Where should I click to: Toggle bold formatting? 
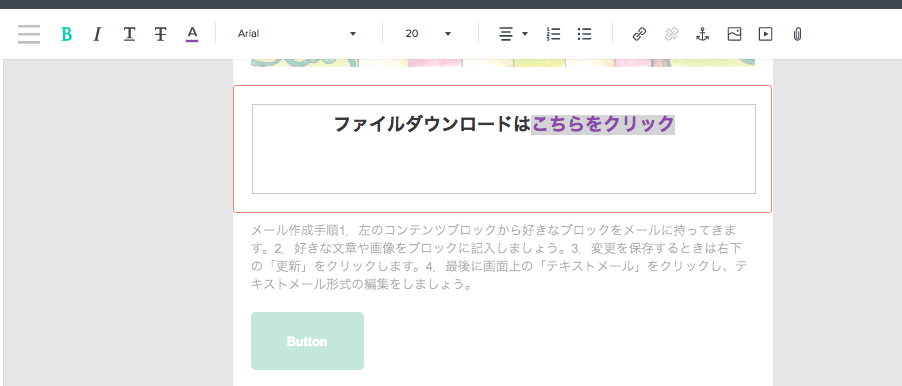[x=67, y=35]
